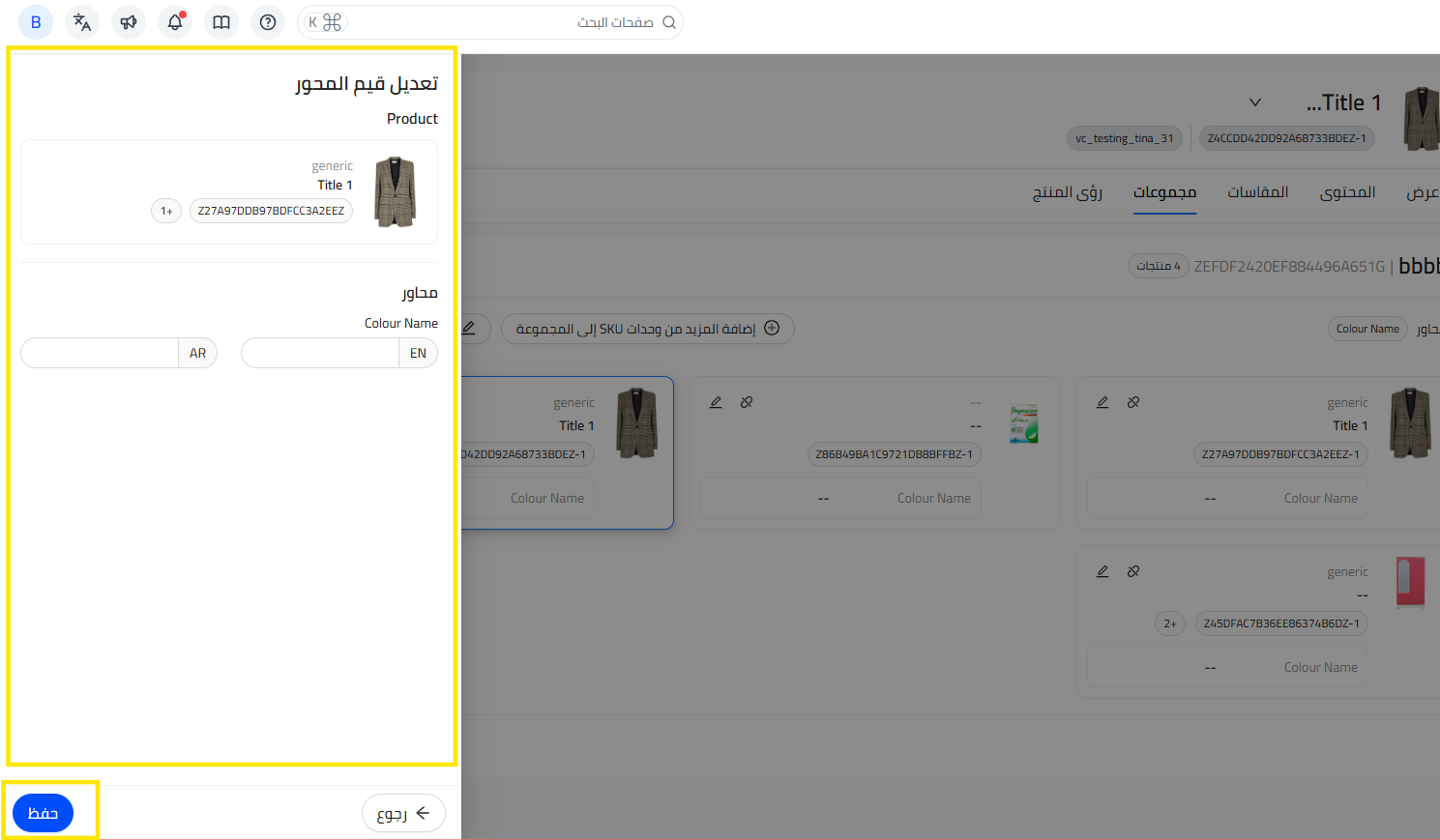Image resolution: width=1440 pixels, height=840 pixels.
Task: Switch to the مجموعات tab
Action: click(x=1164, y=192)
